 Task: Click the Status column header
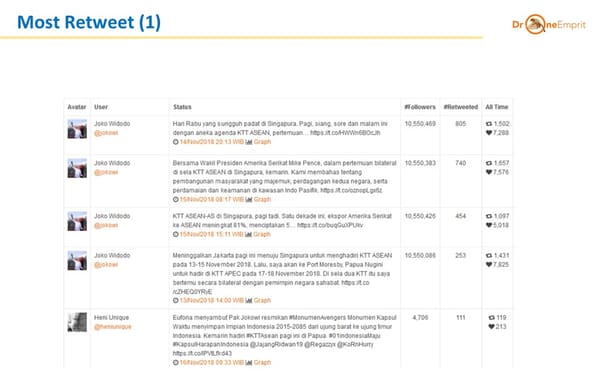click(x=182, y=107)
